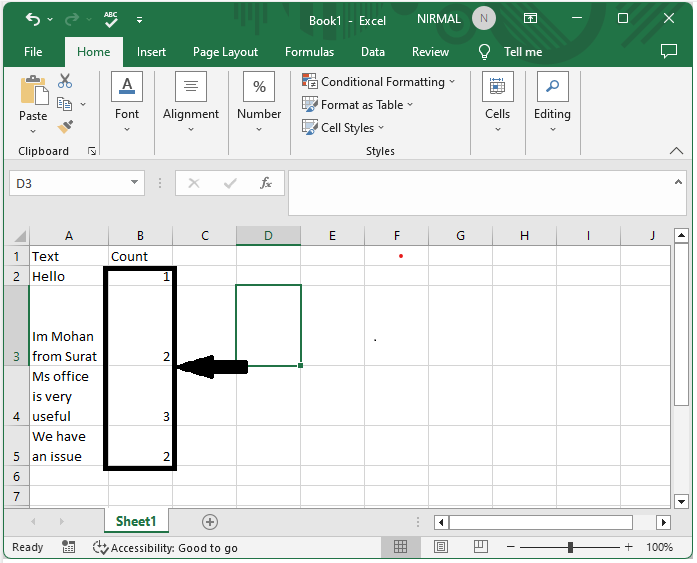Switch to the Home tab
697x563 pixels.
tap(93, 52)
